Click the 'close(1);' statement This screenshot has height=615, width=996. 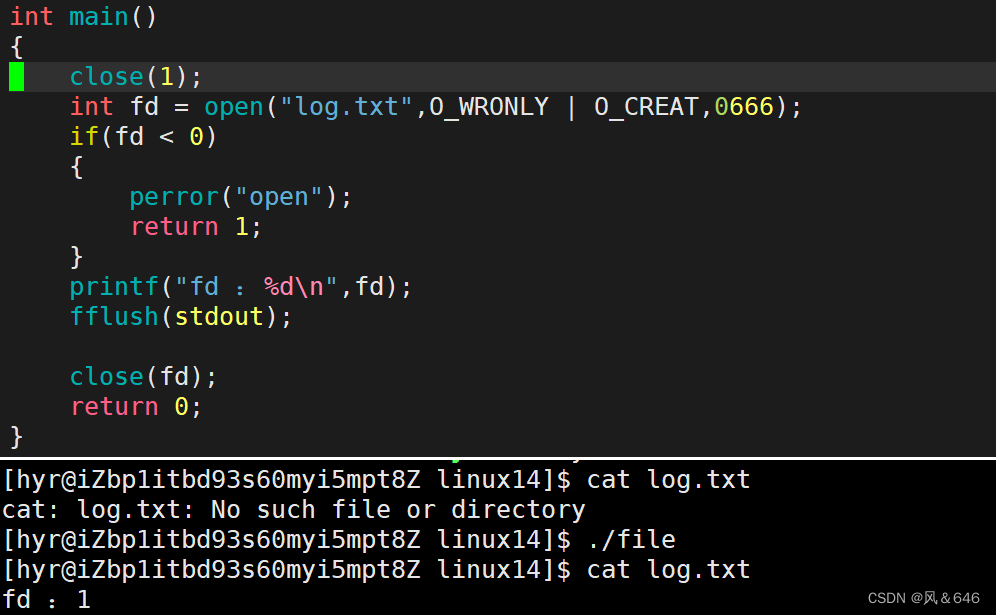pos(135,77)
